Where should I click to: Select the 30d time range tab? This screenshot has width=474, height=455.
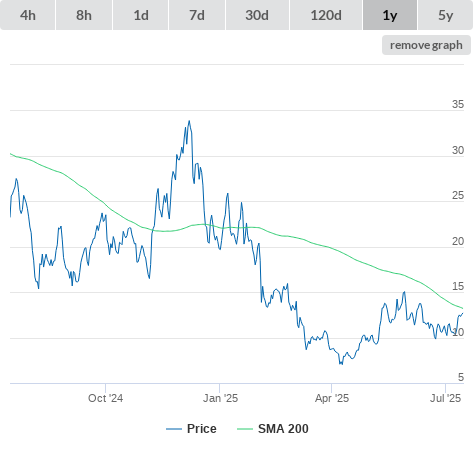[x=257, y=15]
